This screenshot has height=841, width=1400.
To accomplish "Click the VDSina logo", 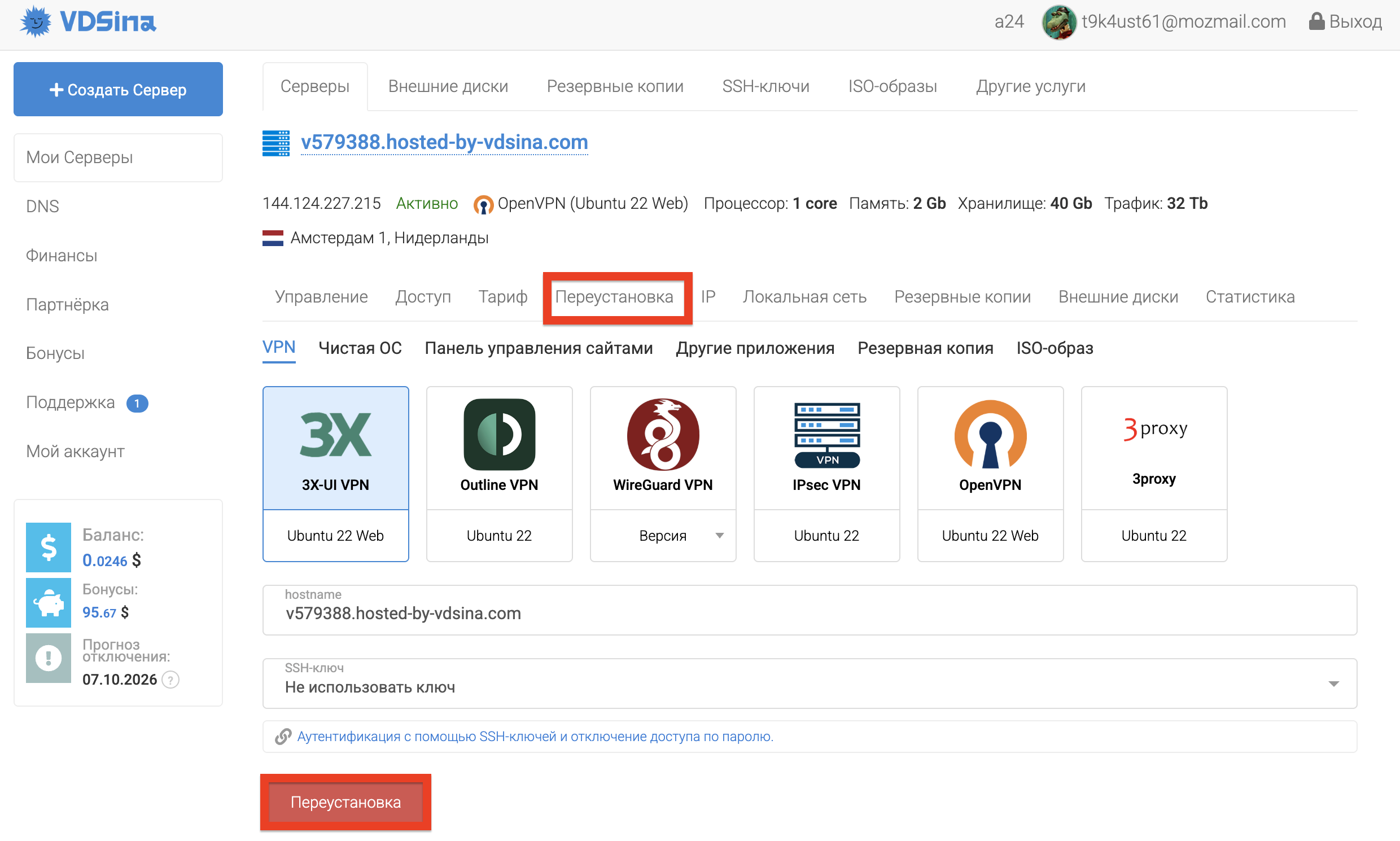I will tap(88, 23).
